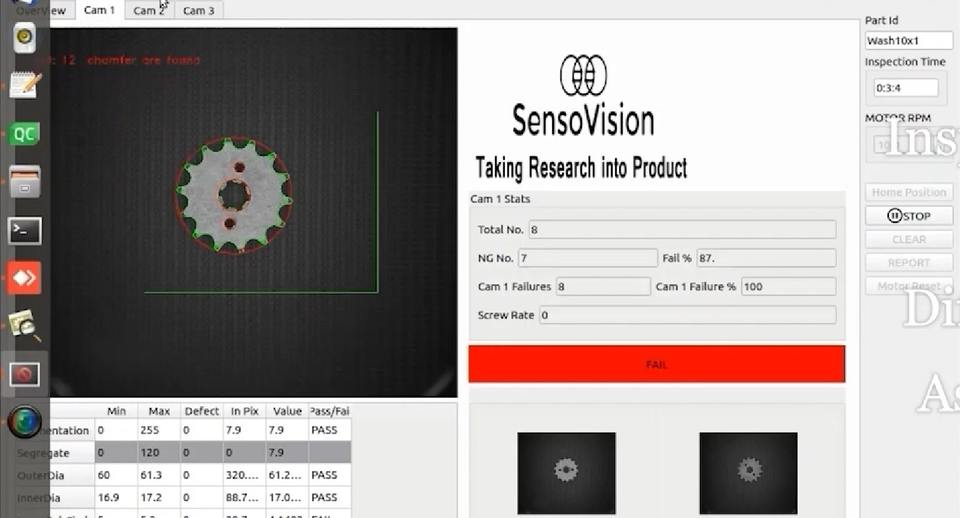The height and width of the screenshot is (518, 960).
Task: Click InnerDia PASS result cell
Action: point(330,498)
